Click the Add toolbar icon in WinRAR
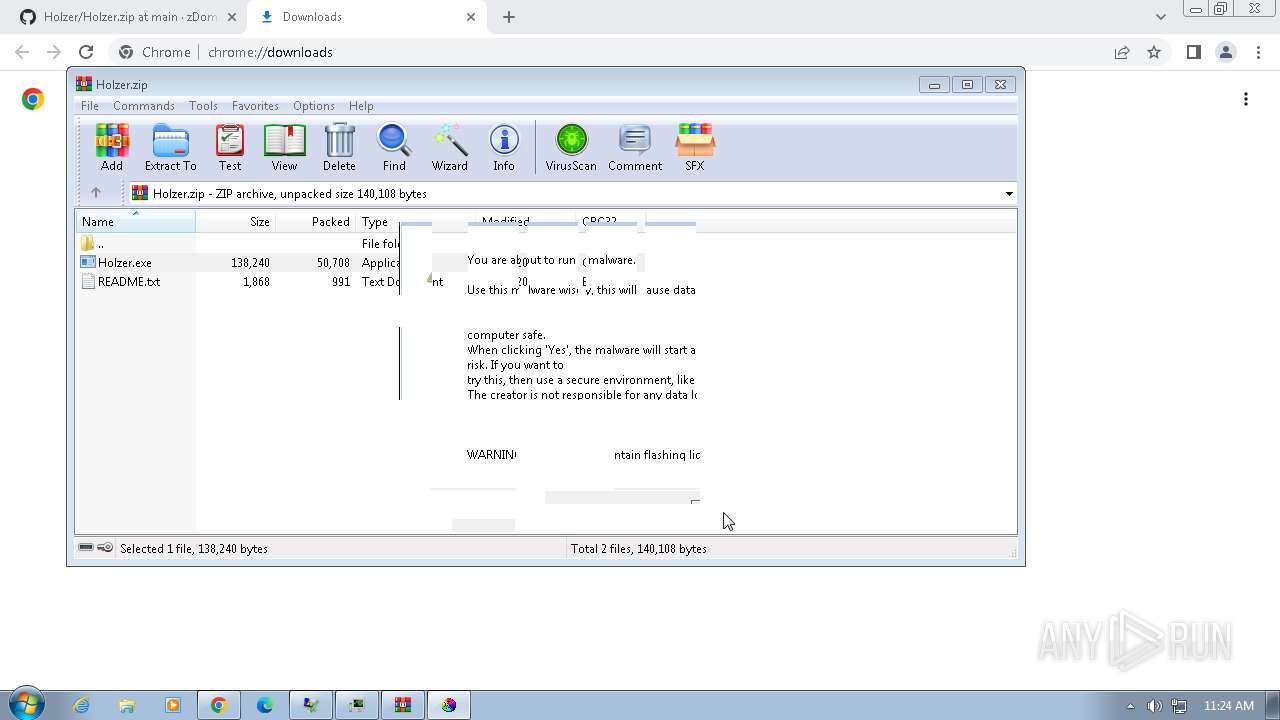The height and width of the screenshot is (720, 1280). 112,147
